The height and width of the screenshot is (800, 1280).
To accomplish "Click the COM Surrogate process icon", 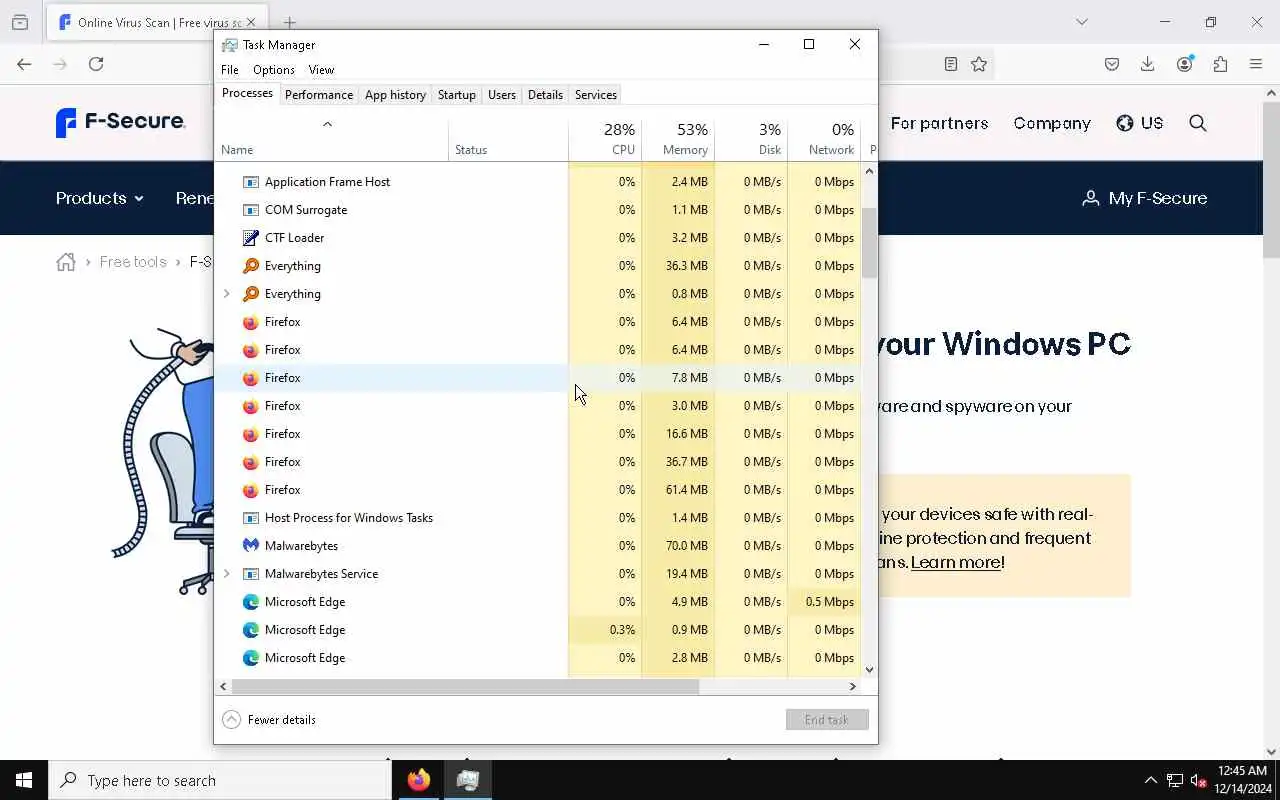I will coord(251,210).
